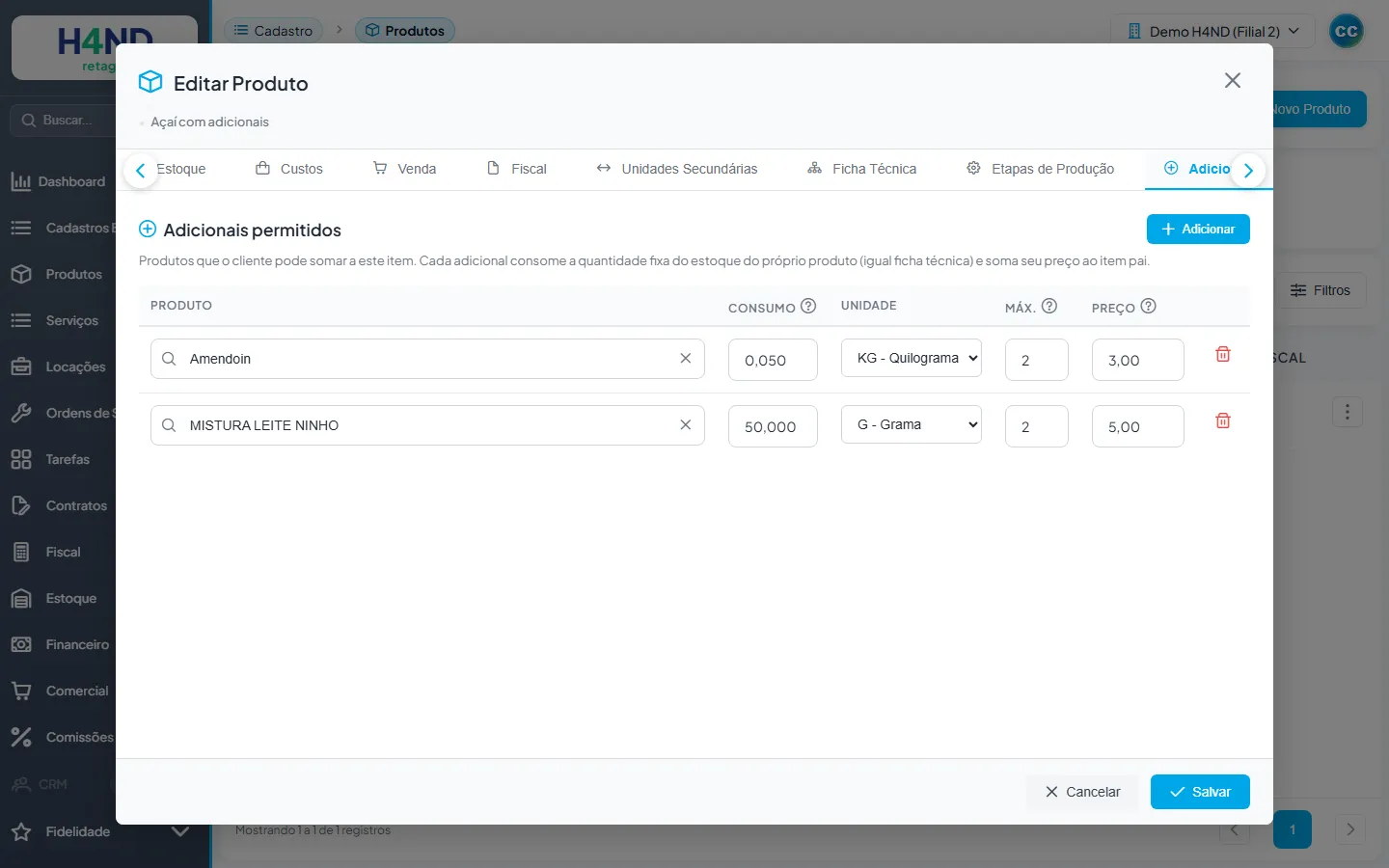Edit the Amendoin max quantity field
Image resolution: width=1389 pixels, height=868 pixels.
(1036, 360)
